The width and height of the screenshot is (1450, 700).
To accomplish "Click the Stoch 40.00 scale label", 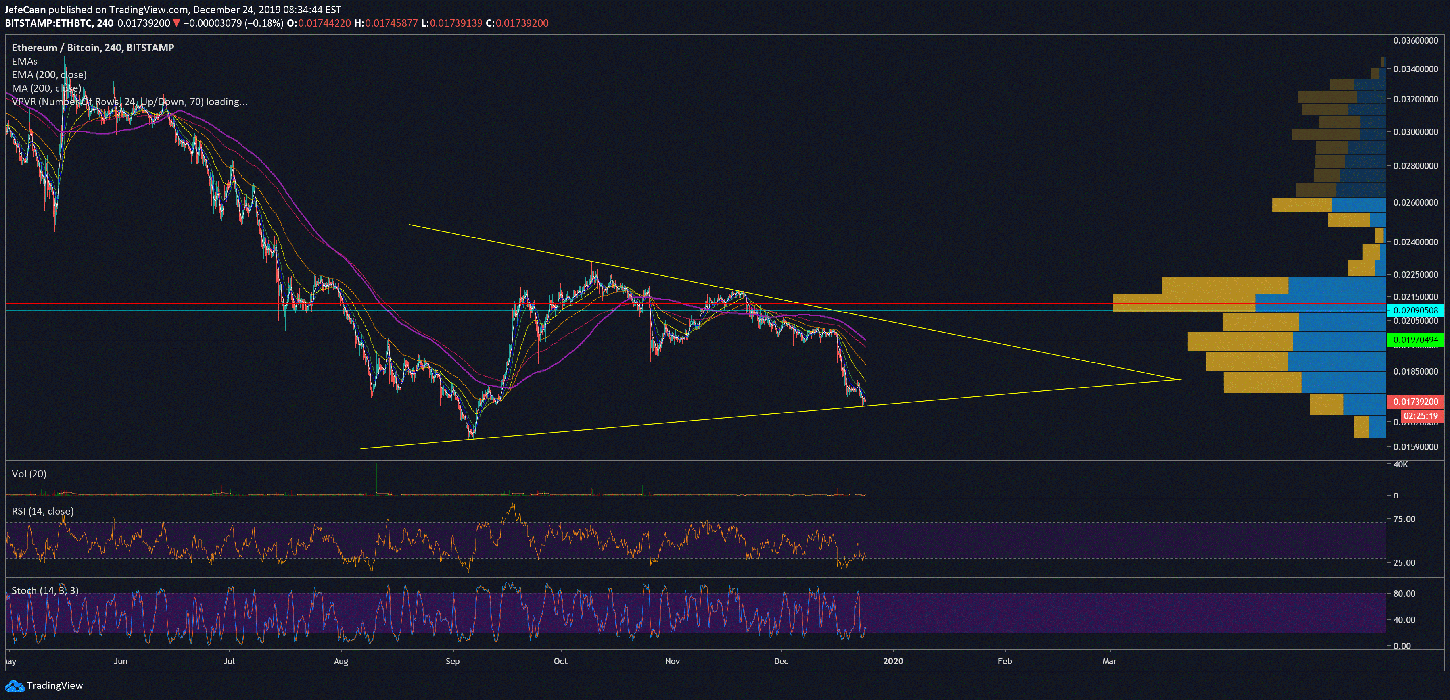I will [1405, 620].
